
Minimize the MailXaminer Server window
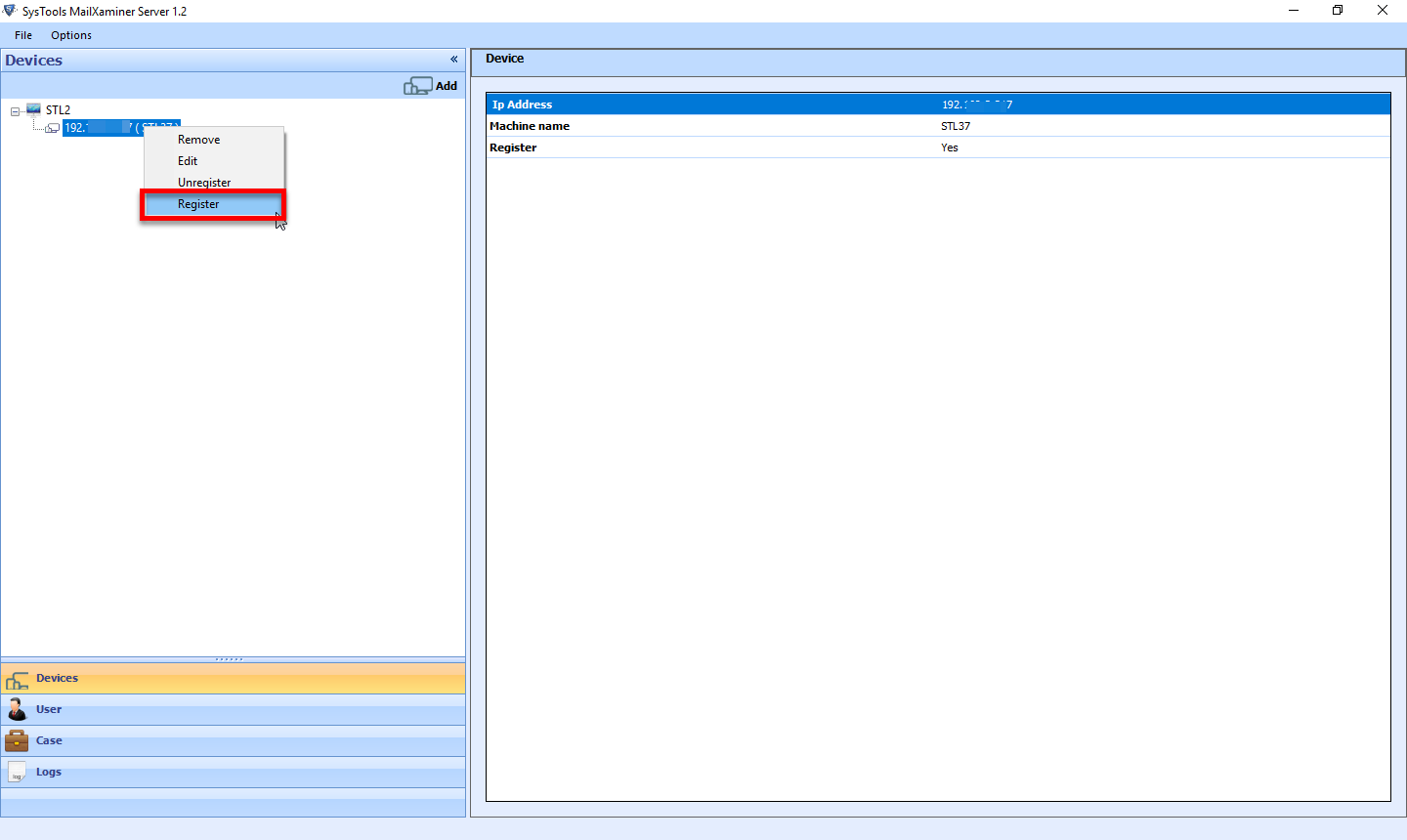[1294, 11]
